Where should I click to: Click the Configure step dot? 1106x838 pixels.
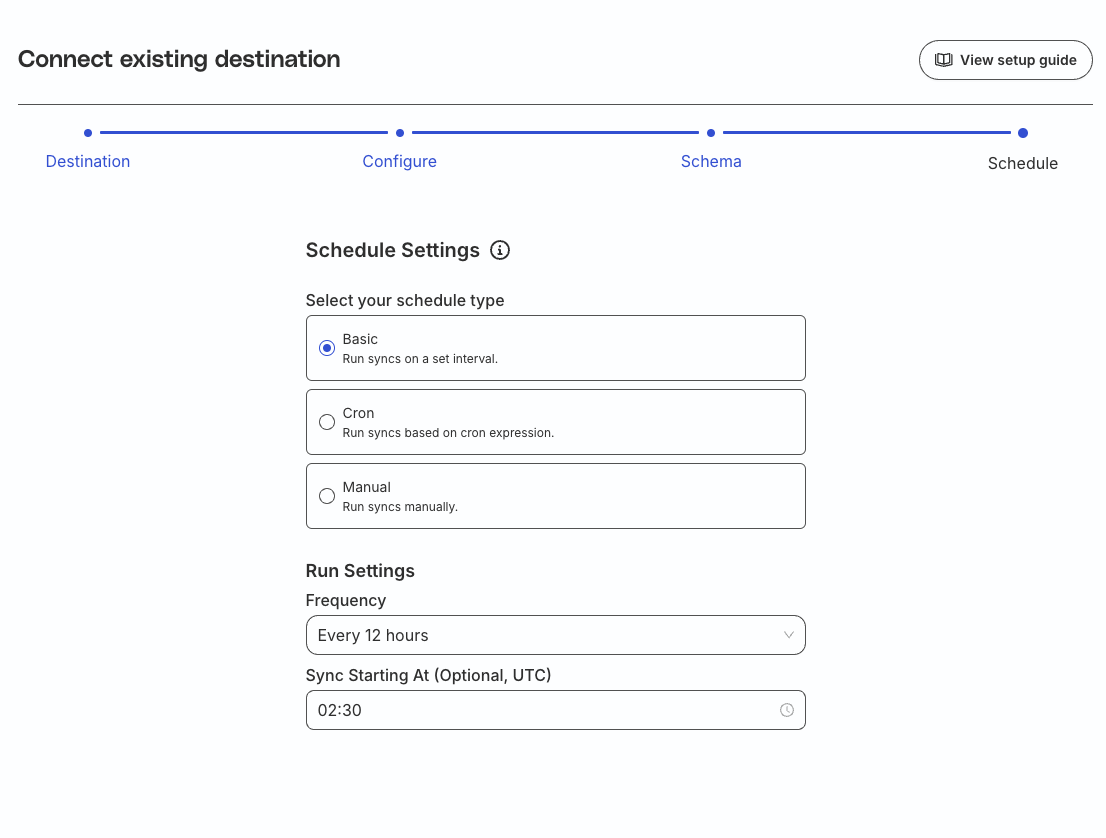pos(400,133)
